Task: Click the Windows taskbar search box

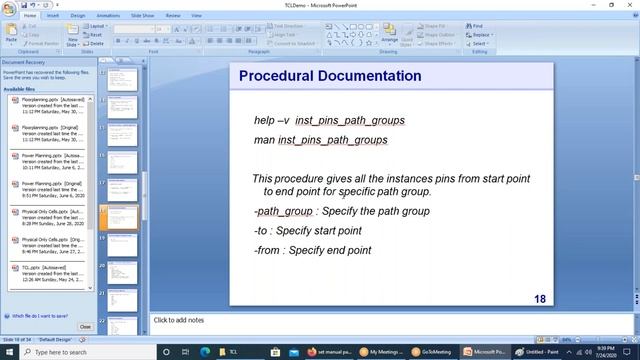Action: [x=88, y=352]
